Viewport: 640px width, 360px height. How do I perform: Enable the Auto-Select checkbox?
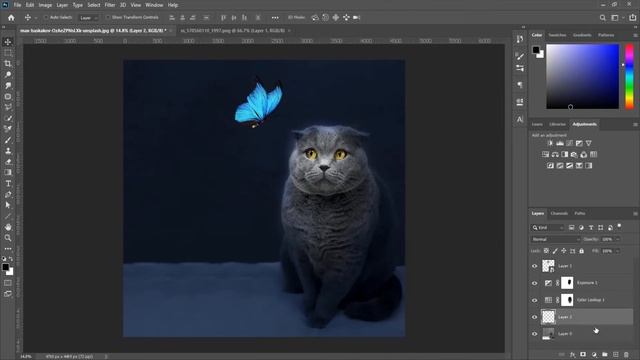click(46, 18)
